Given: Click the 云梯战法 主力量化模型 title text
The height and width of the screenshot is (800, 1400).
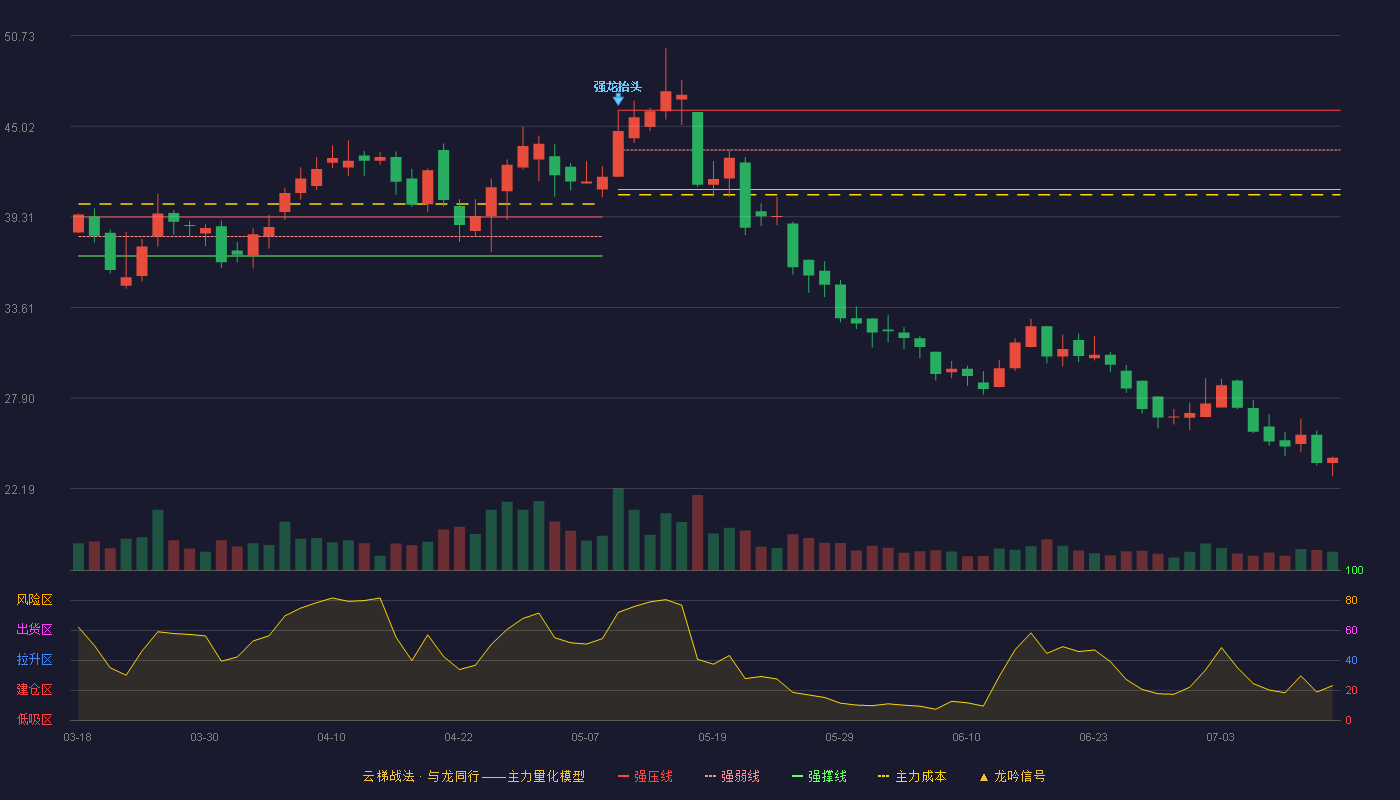Looking at the screenshot, I should coord(473,776).
